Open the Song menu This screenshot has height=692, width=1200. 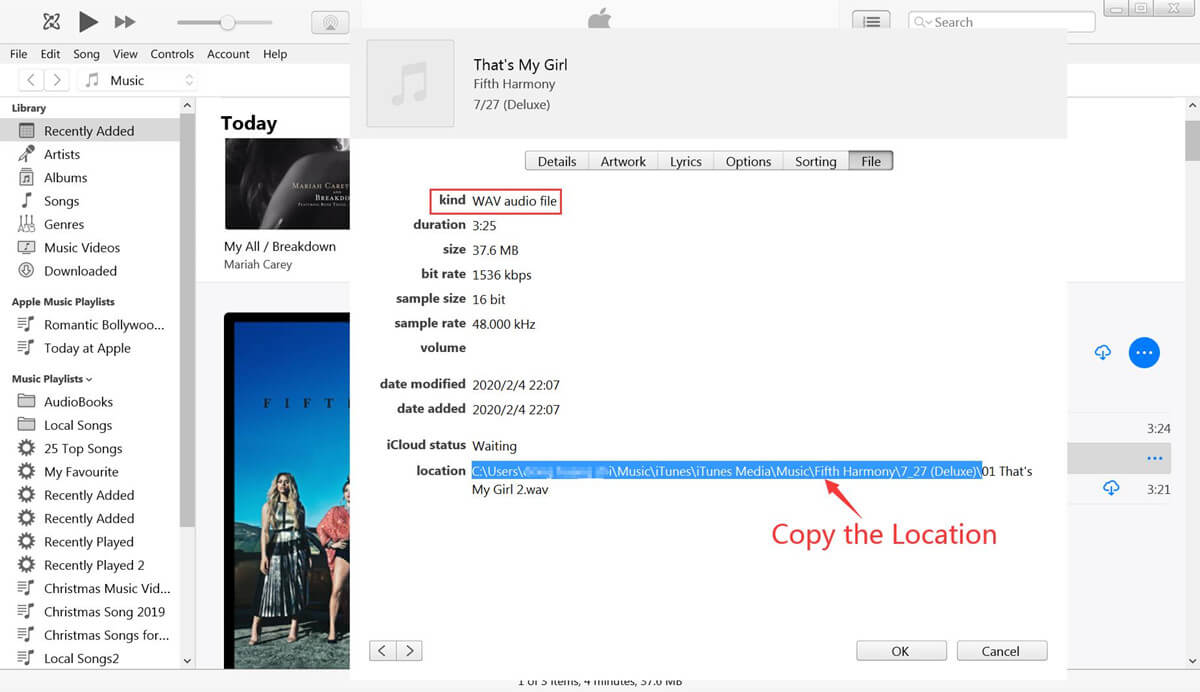[86, 54]
